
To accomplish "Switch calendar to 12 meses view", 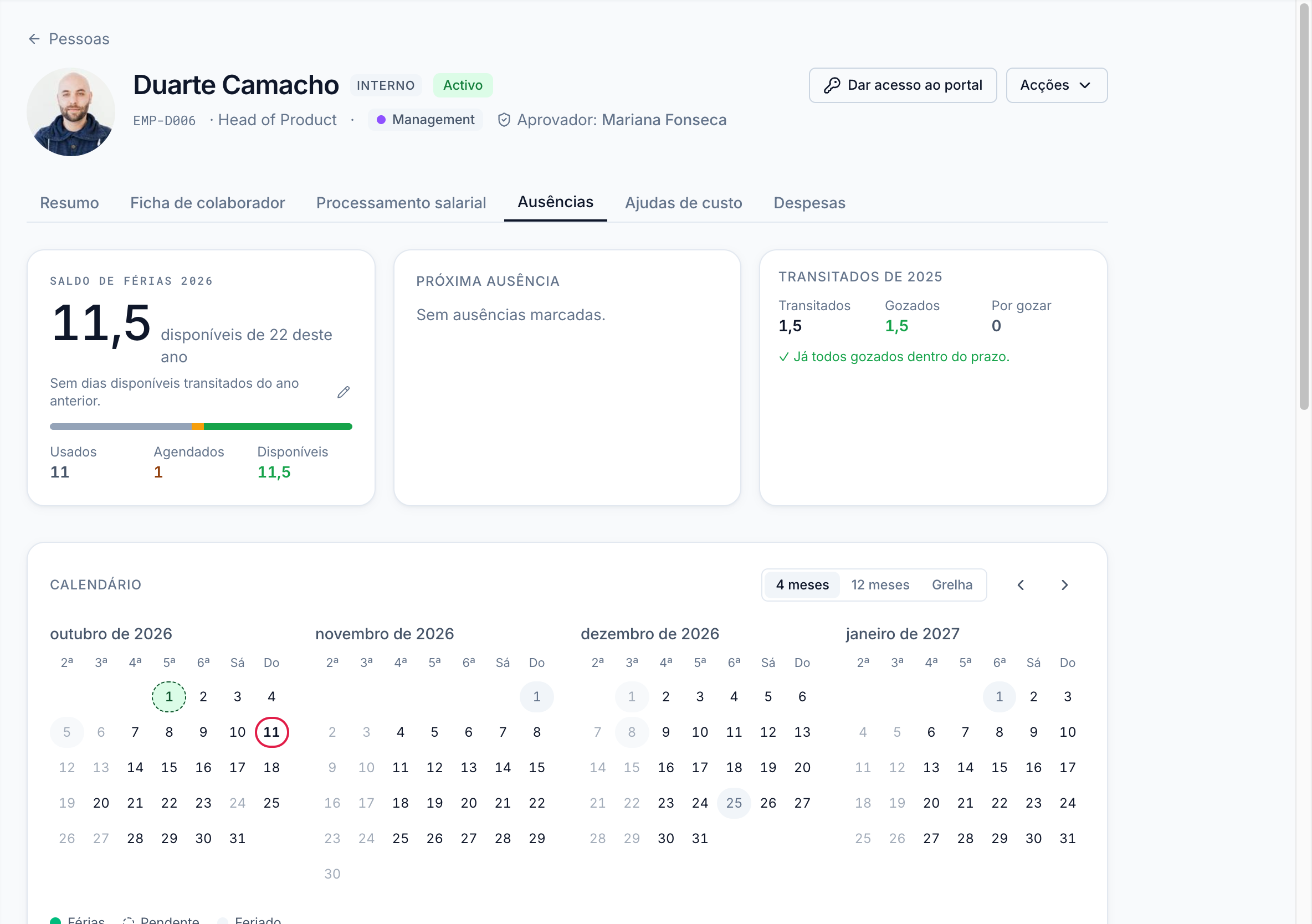I will coord(880,584).
